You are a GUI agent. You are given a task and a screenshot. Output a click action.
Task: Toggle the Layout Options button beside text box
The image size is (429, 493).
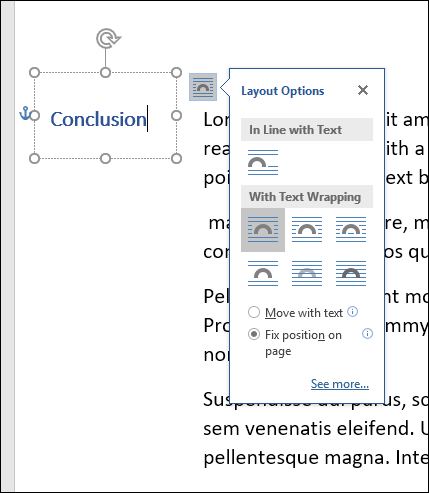[x=203, y=87]
